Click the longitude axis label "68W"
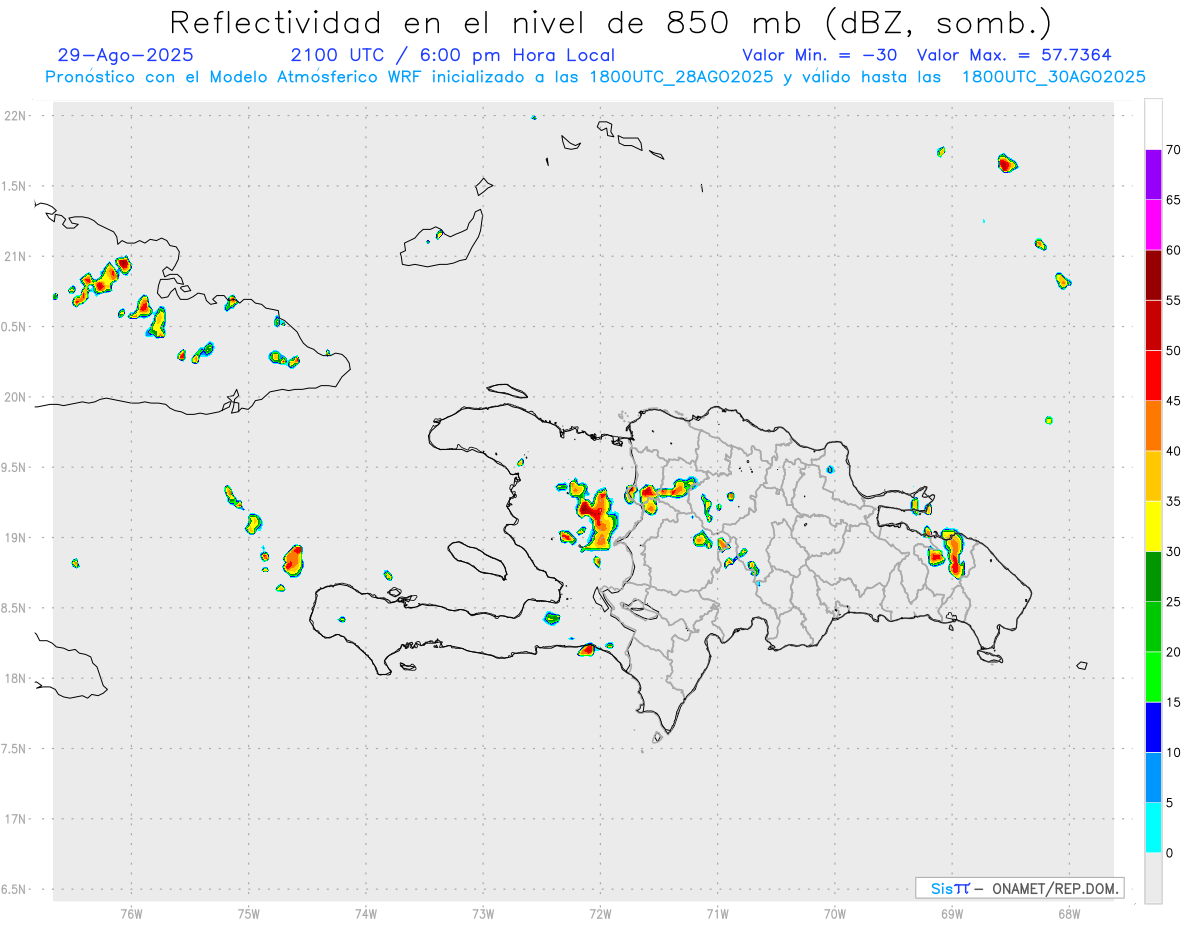 [x=1069, y=914]
